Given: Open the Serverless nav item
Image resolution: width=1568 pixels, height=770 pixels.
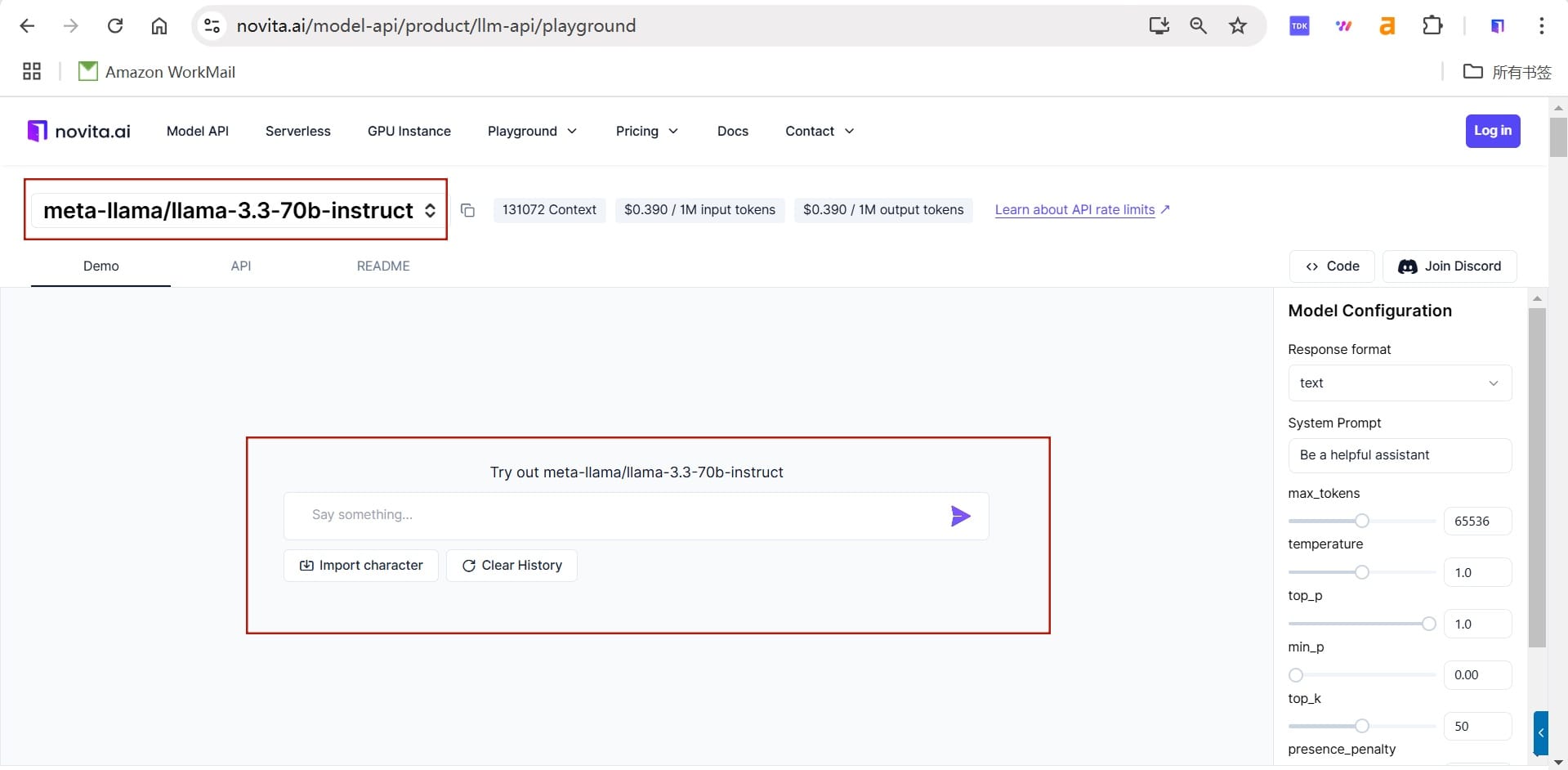Looking at the screenshot, I should click(x=298, y=131).
